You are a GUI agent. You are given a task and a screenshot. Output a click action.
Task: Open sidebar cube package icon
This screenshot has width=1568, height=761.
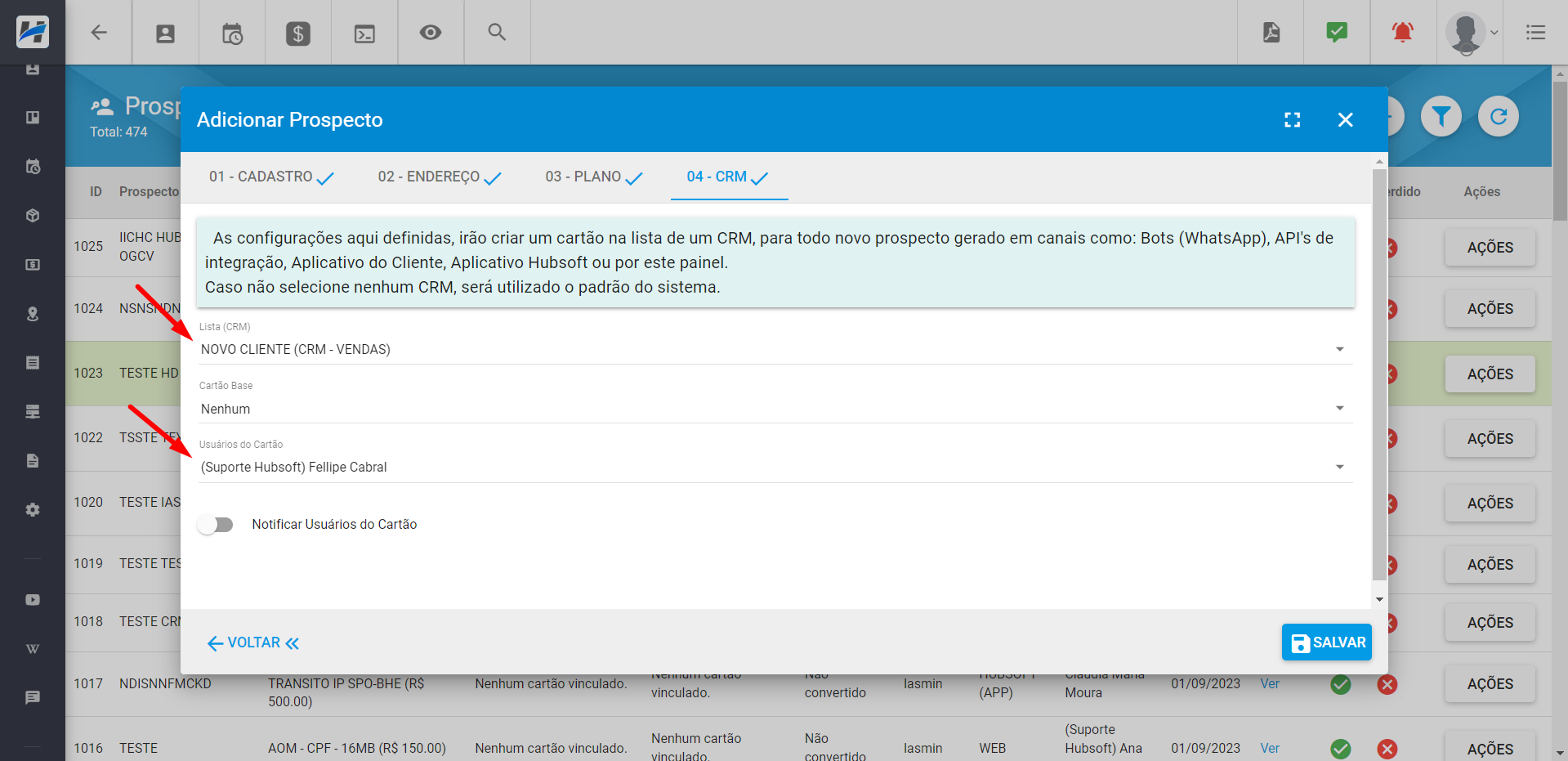[33, 216]
